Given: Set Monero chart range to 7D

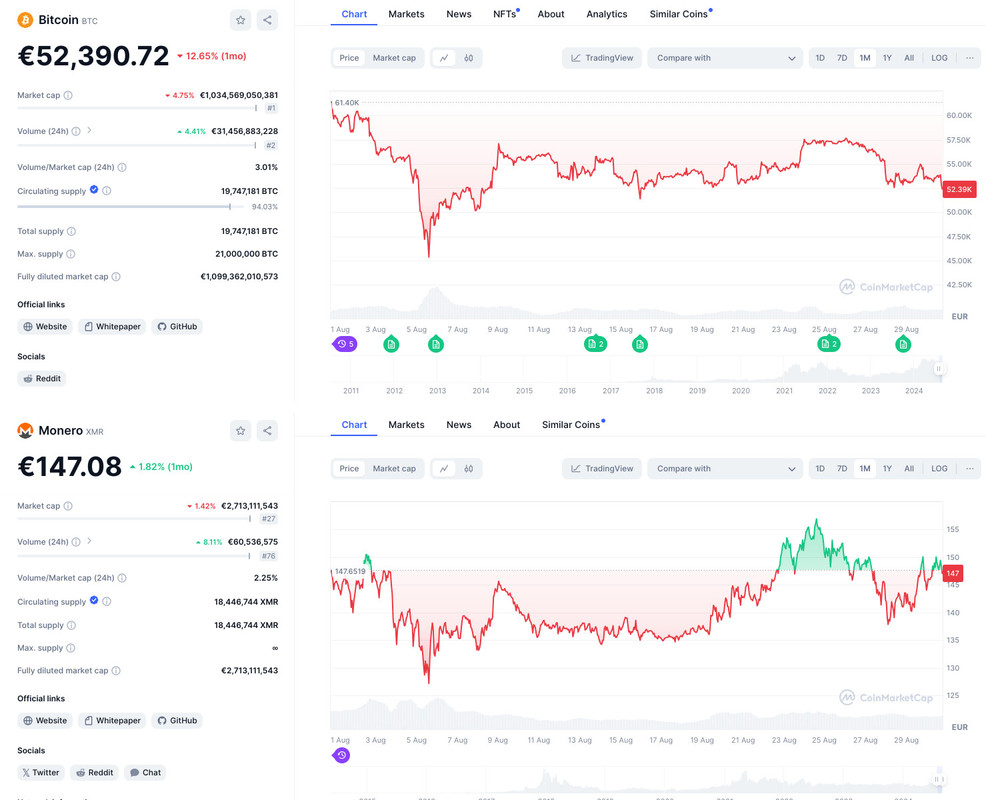Looking at the screenshot, I should (x=842, y=469).
